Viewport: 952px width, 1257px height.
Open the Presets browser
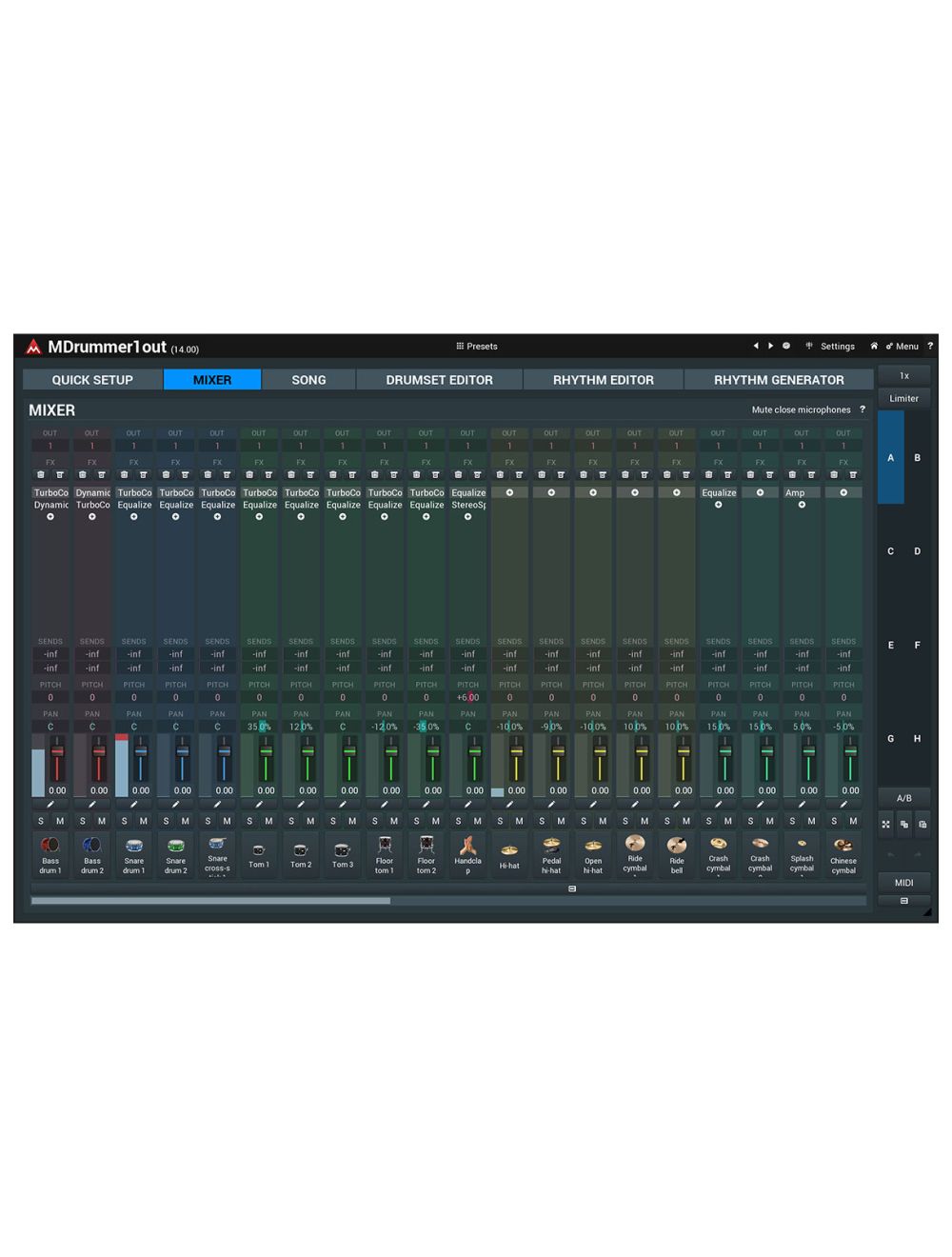477,347
